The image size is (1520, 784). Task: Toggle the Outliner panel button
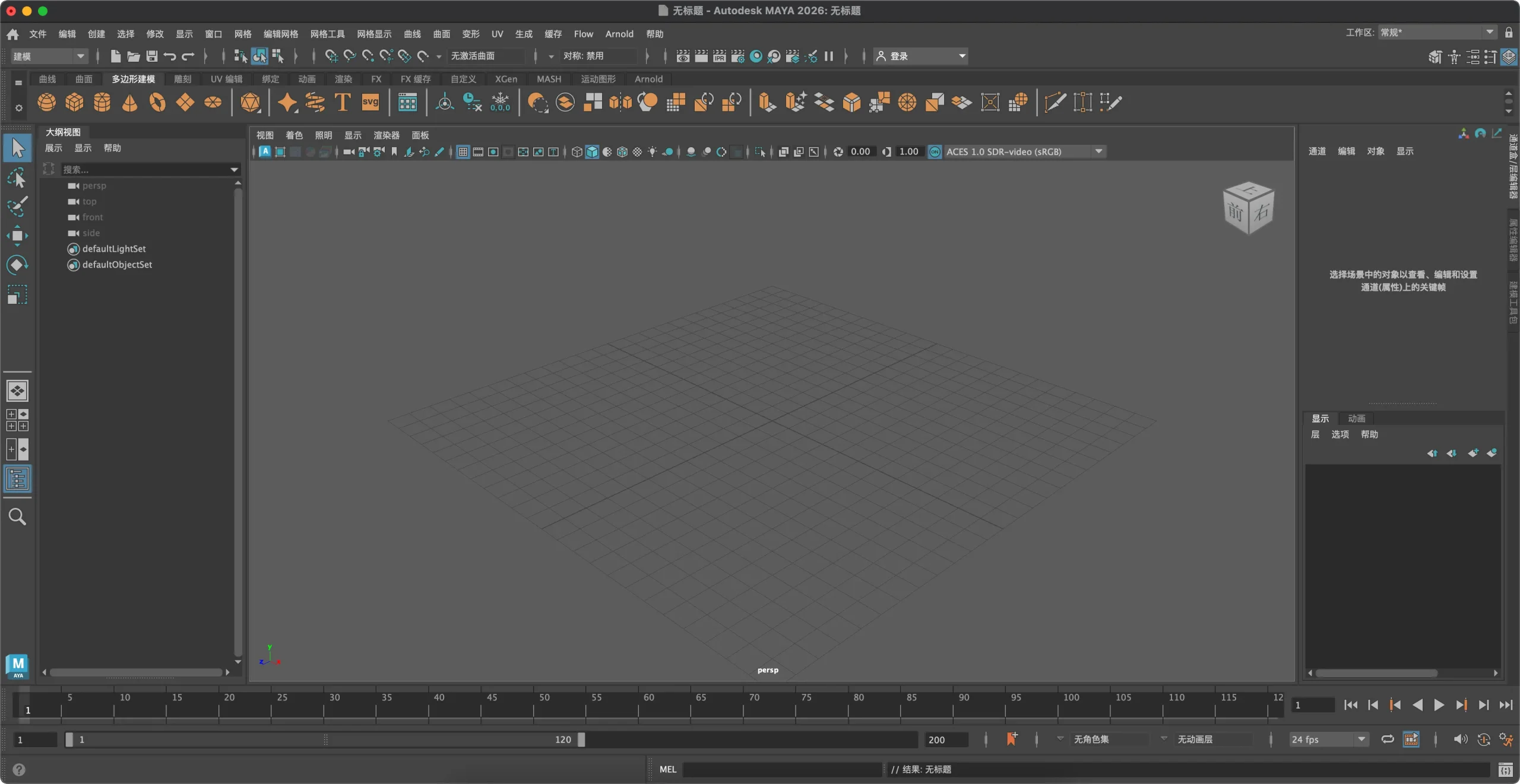point(17,479)
